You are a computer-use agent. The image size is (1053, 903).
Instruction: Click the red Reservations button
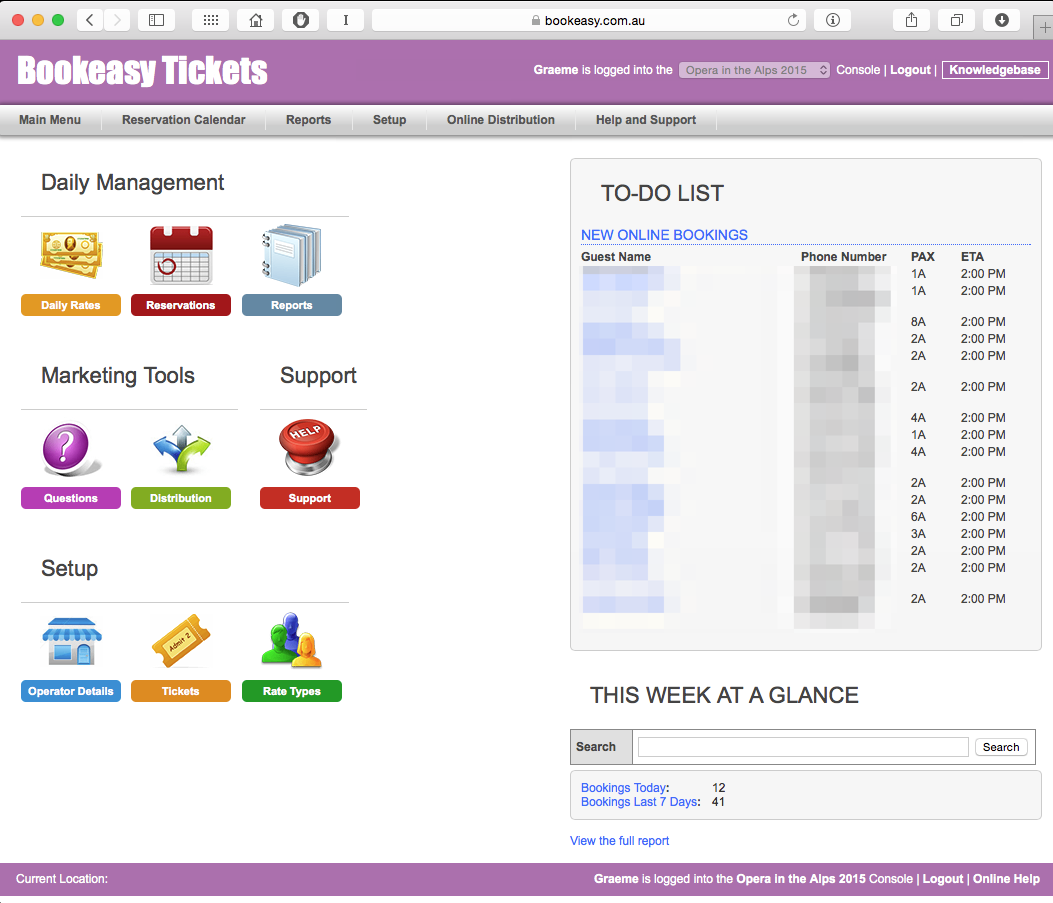pos(181,305)
